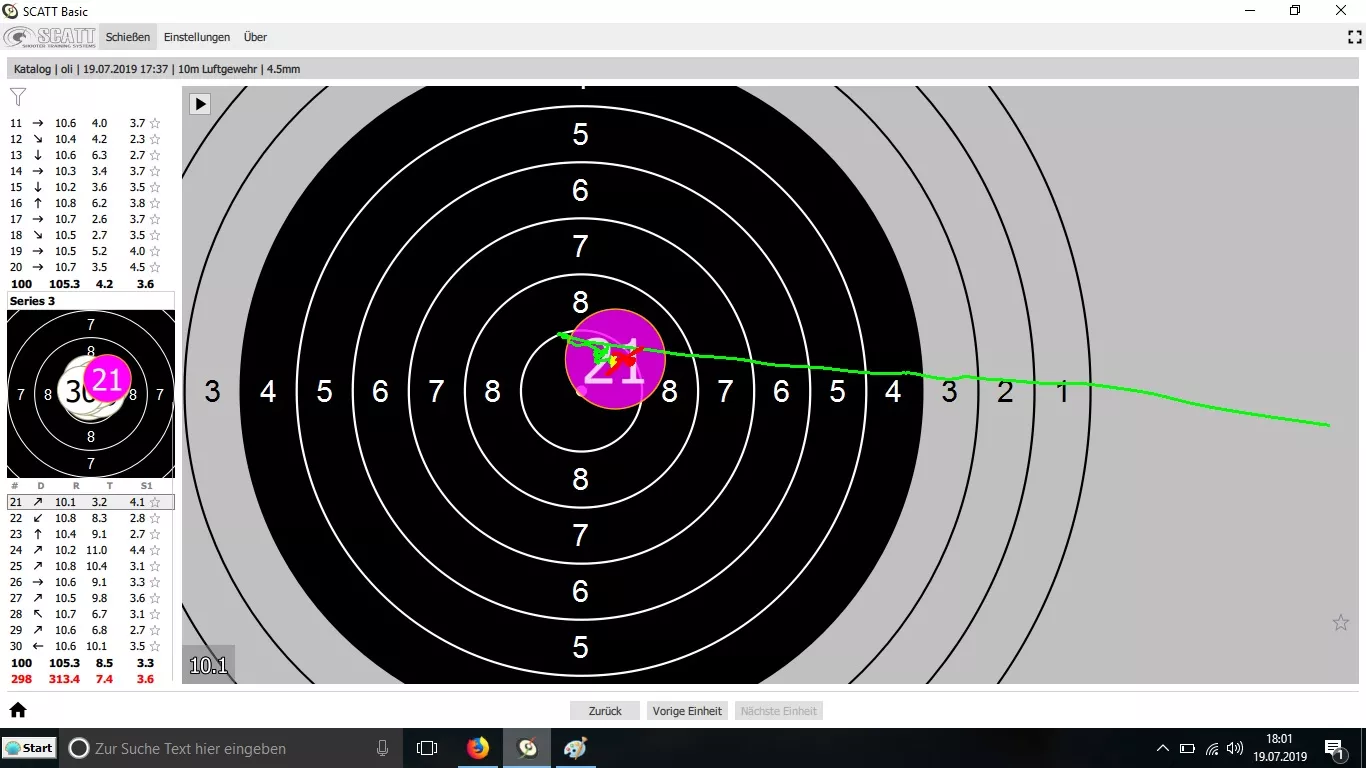Click the taskbar volume icon

(1235, 748)
